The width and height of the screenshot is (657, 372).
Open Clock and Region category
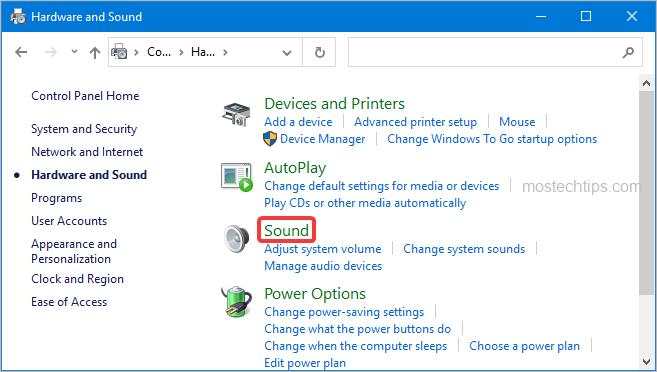(x=78, y=279)
